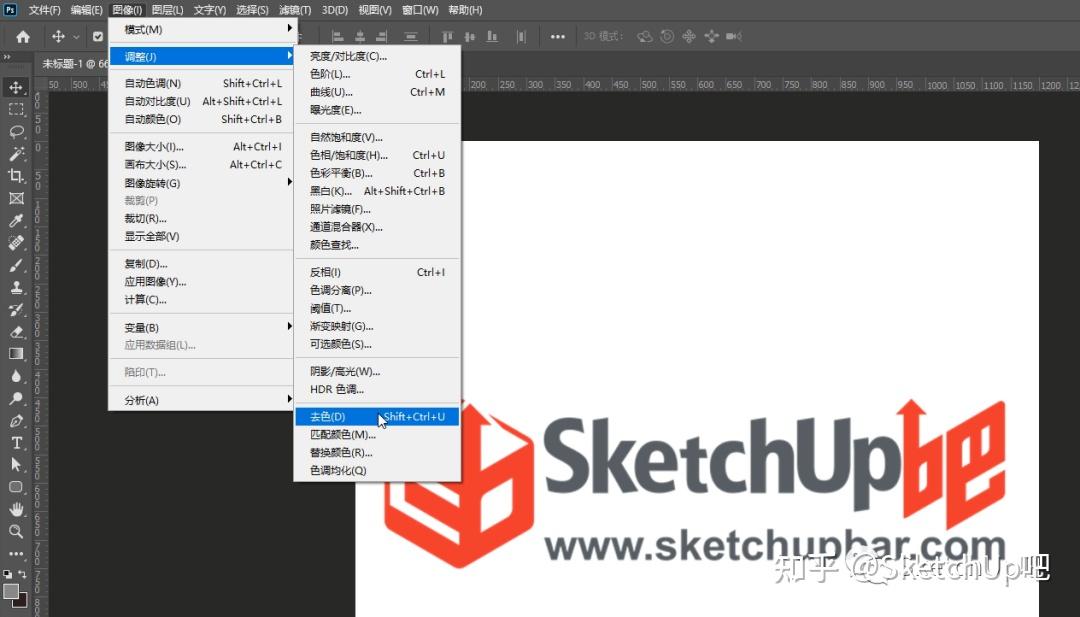Choose 自动色调(N) menu item
The height and width of the screenshot is (617, 1080).
tap(201, 83)
